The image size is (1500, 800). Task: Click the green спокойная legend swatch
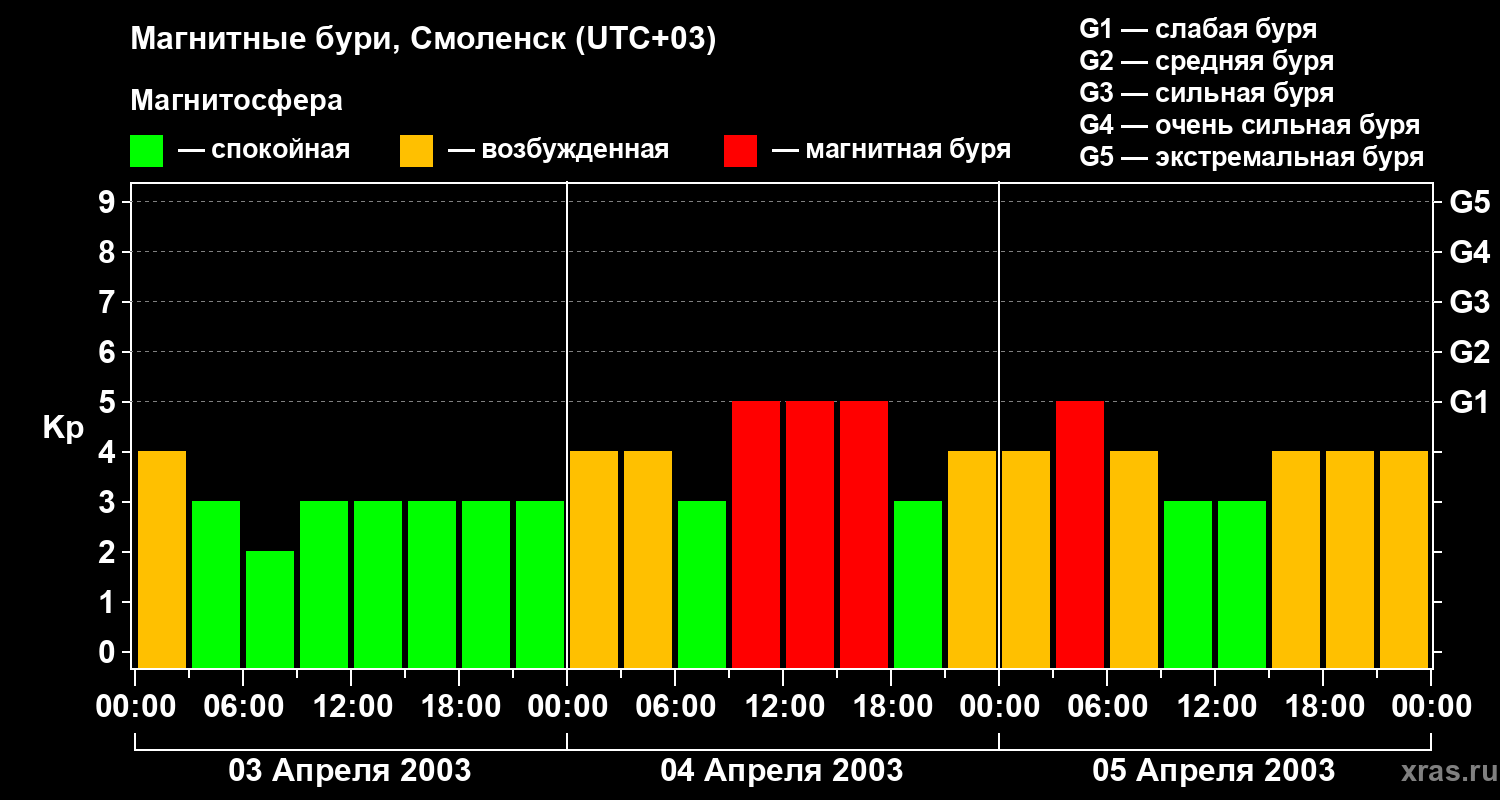click(146, 151)
